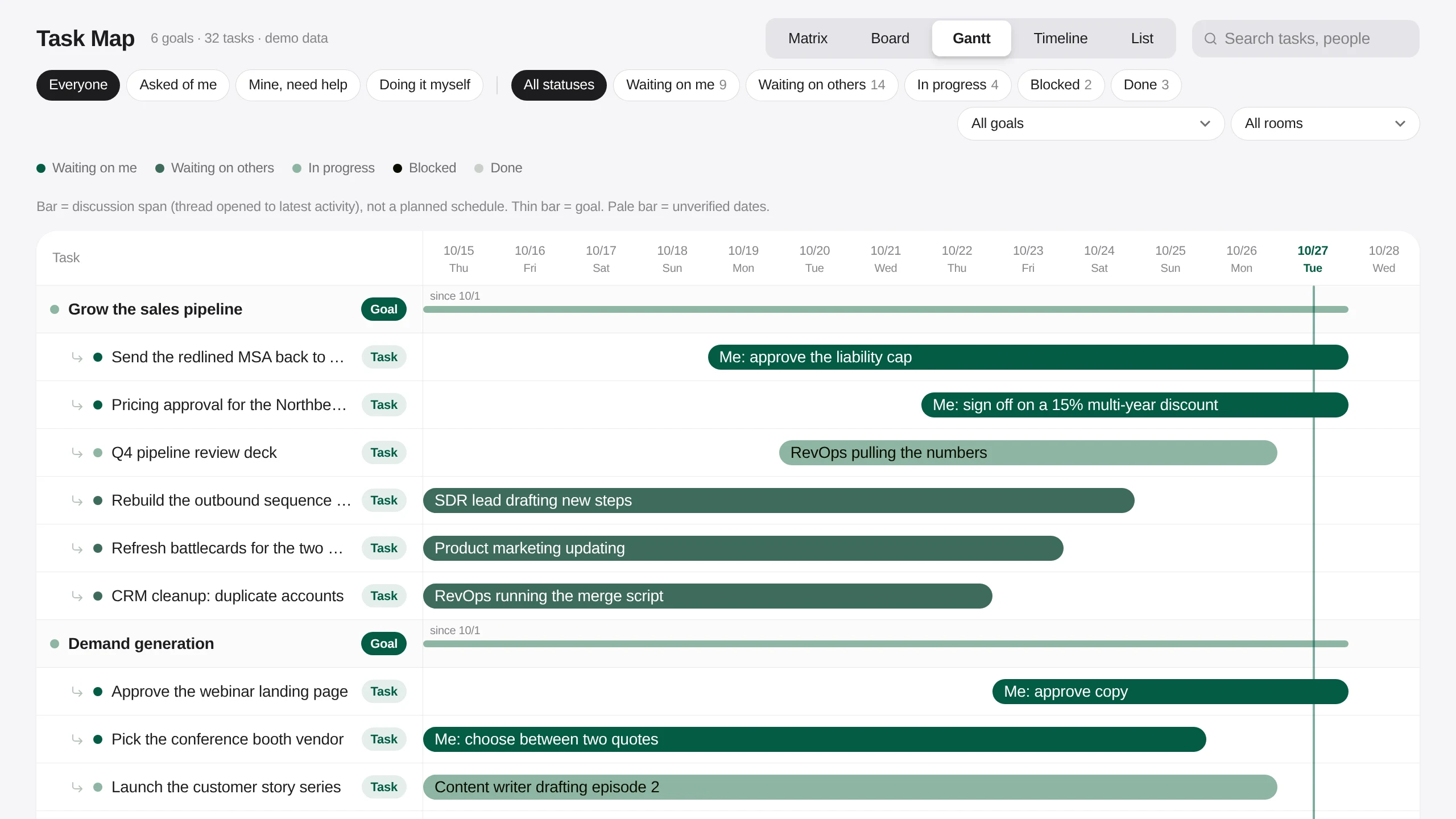
Task: Click Task badge on Rebuild the outbound sequence
Action: pos(384,500)
